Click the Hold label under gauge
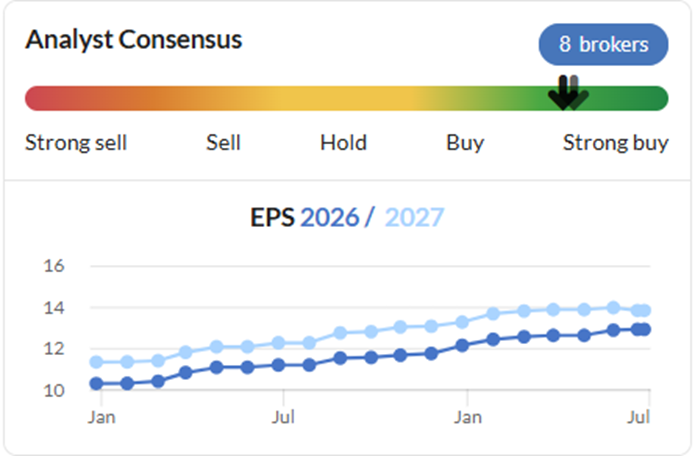Screen dimensions: 695x456 344,143
